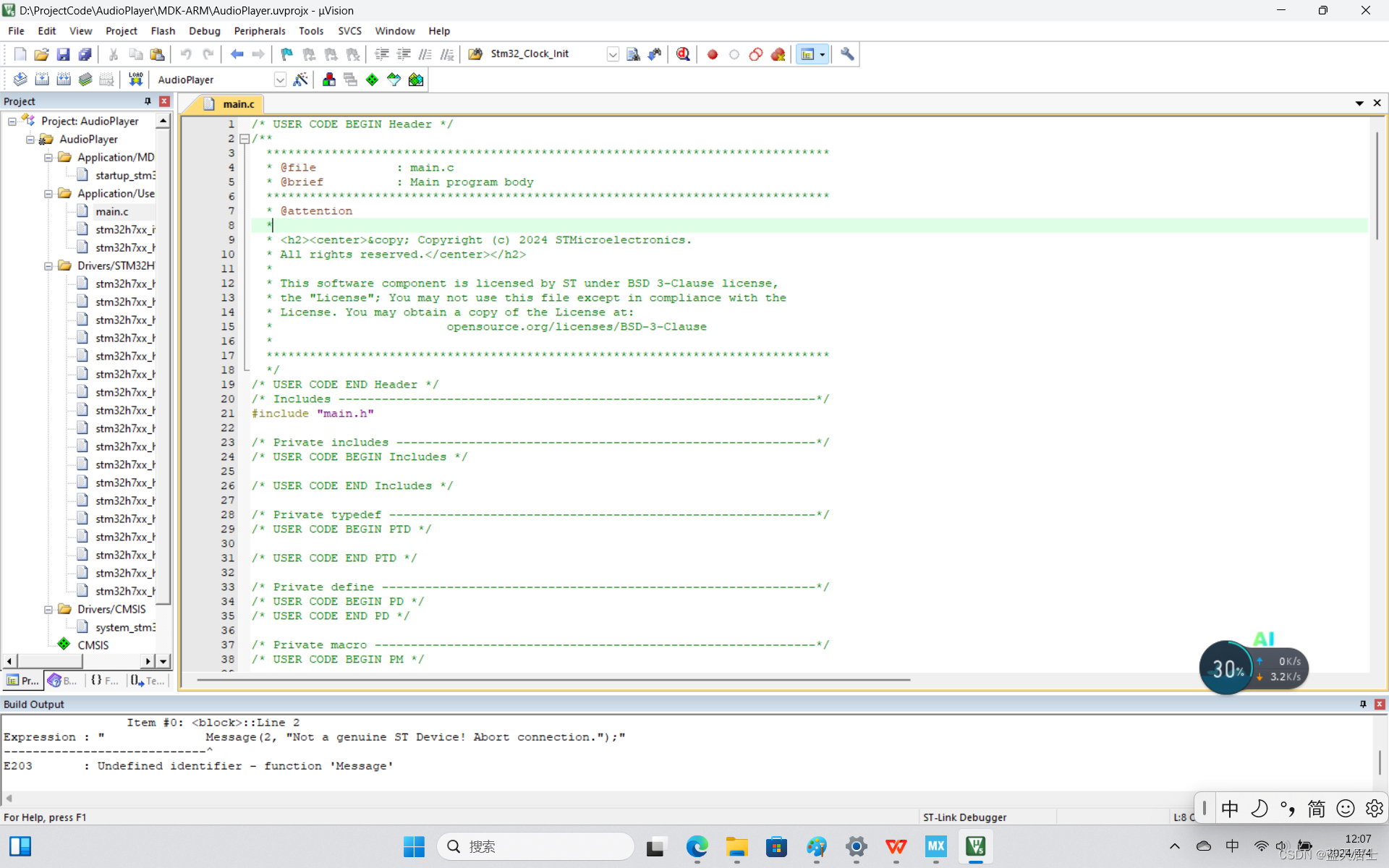Viewport: 1389px width, 868px height.
Task: Click the Download to flash LOAD icon
Action: pyautogui.click(x=135, y=80)
